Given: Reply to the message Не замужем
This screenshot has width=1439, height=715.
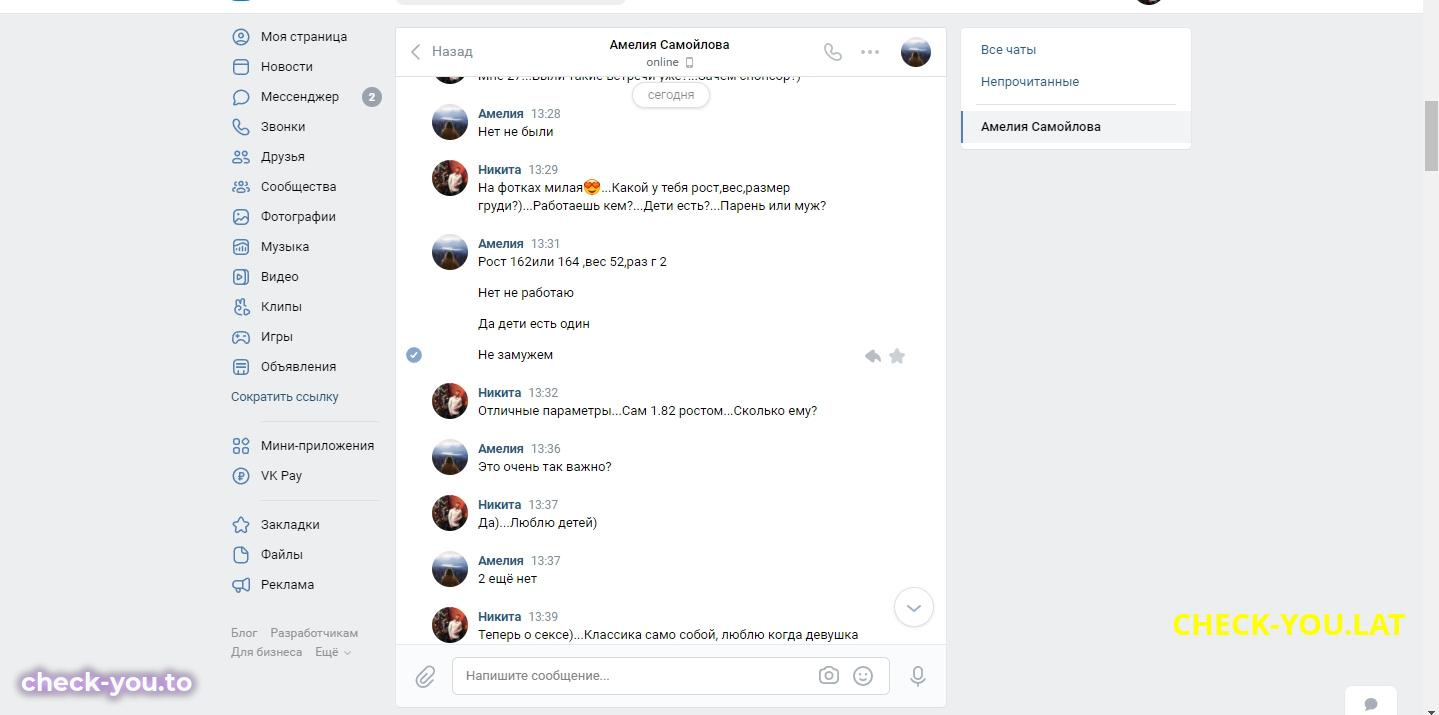Looking at the screenshot, I should click(872, 356).
